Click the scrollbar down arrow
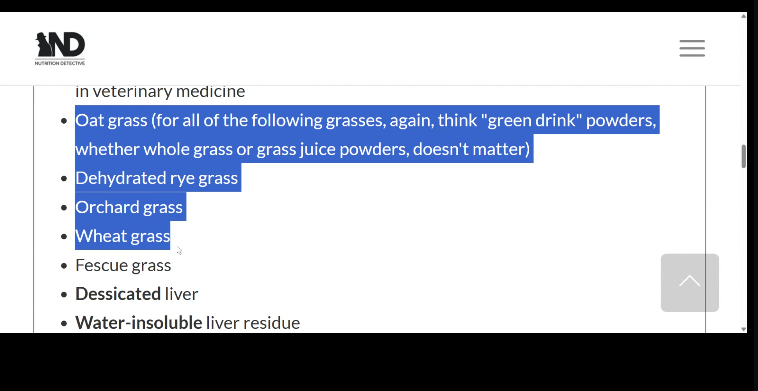The image size is (758, 391). [743, 329]
